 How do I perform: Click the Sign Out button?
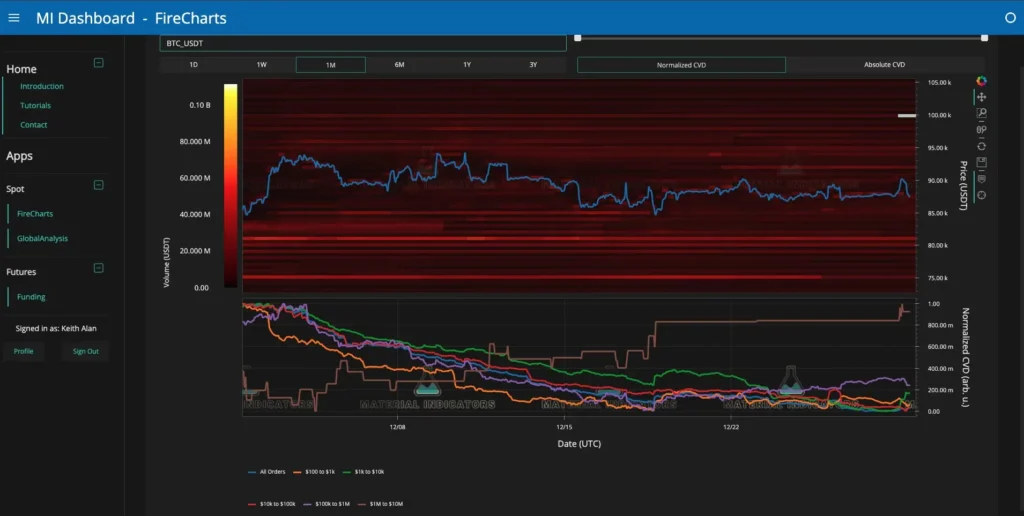pos(86,351)
